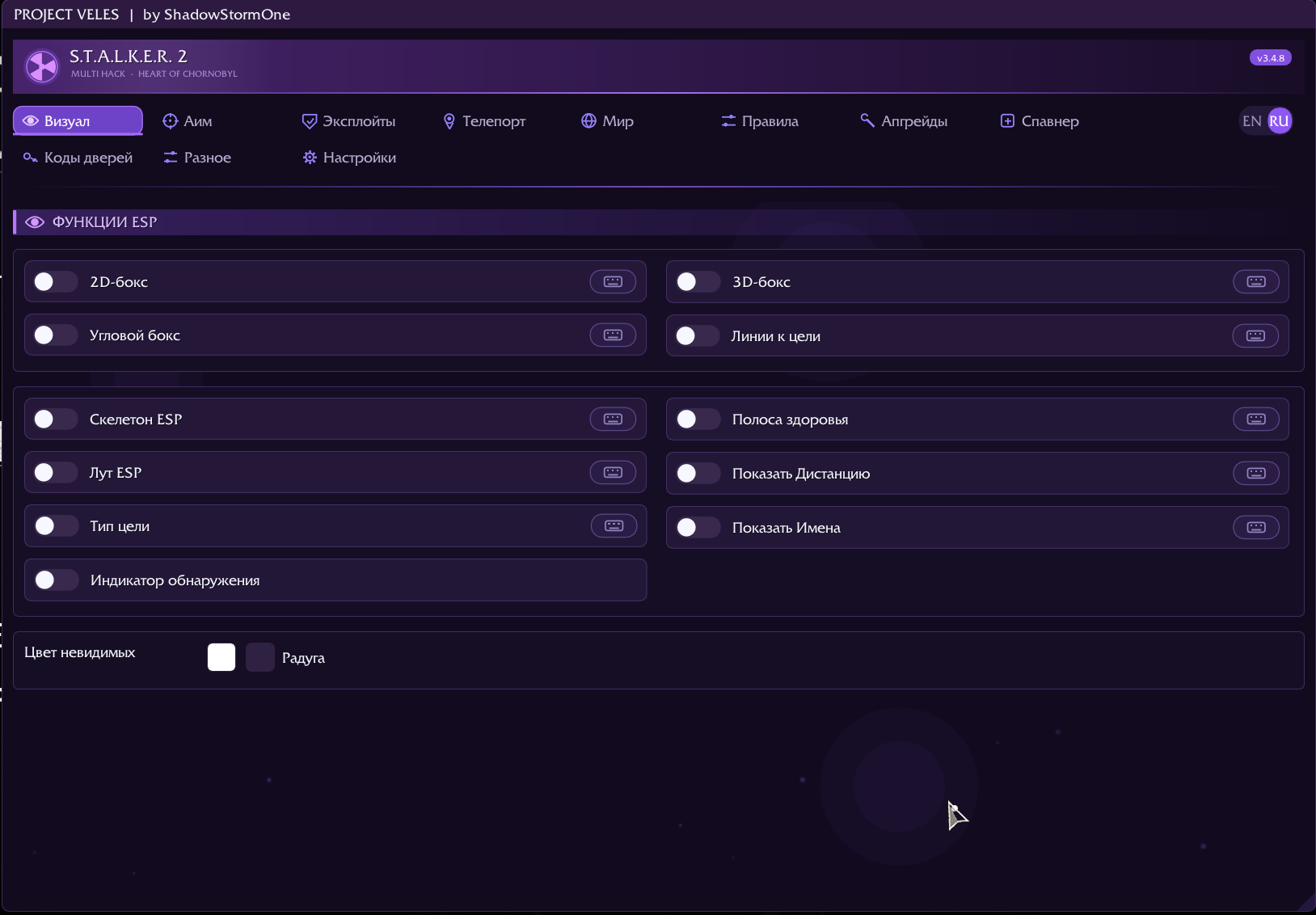Click the Цвет невидимых label
The image size is (1316, 915).
tap(80, 652)
